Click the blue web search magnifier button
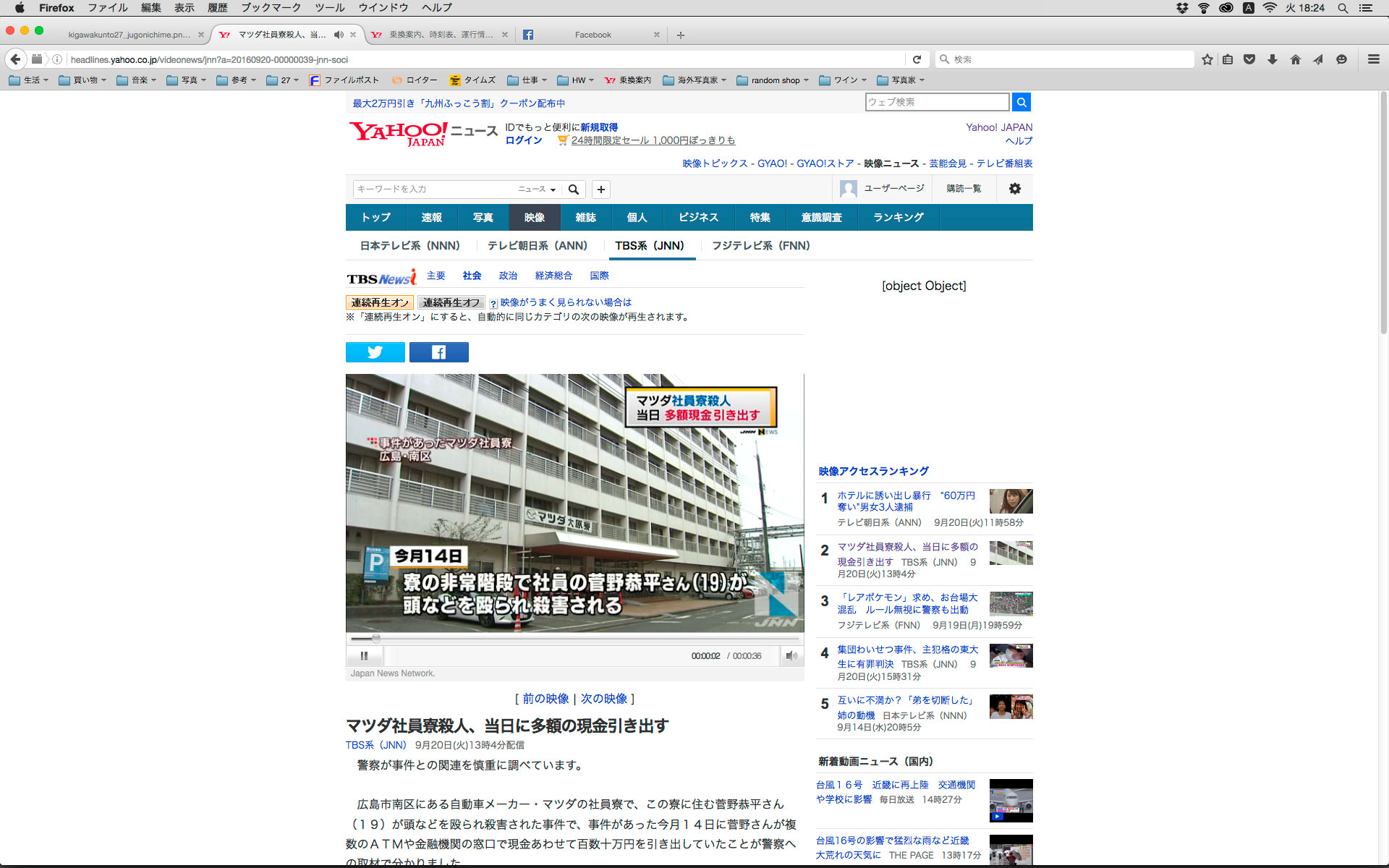The width and height of the screenshot is (1389, 868). (1021, 102)
